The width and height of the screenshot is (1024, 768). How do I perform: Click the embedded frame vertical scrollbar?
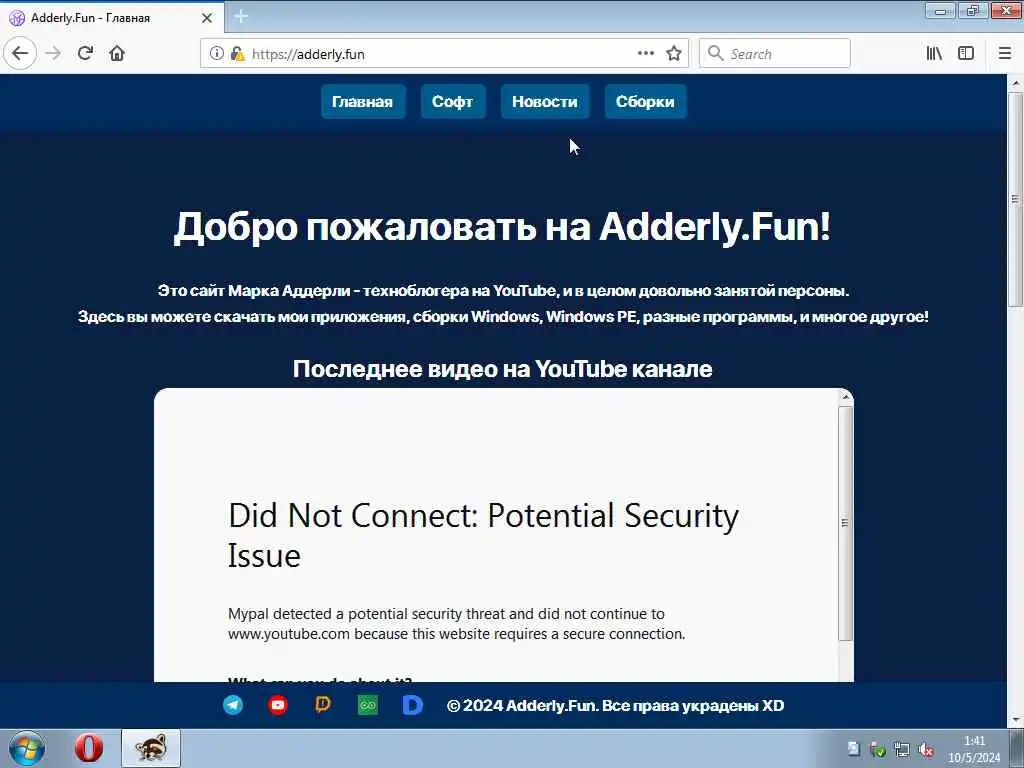click(845, 522)
